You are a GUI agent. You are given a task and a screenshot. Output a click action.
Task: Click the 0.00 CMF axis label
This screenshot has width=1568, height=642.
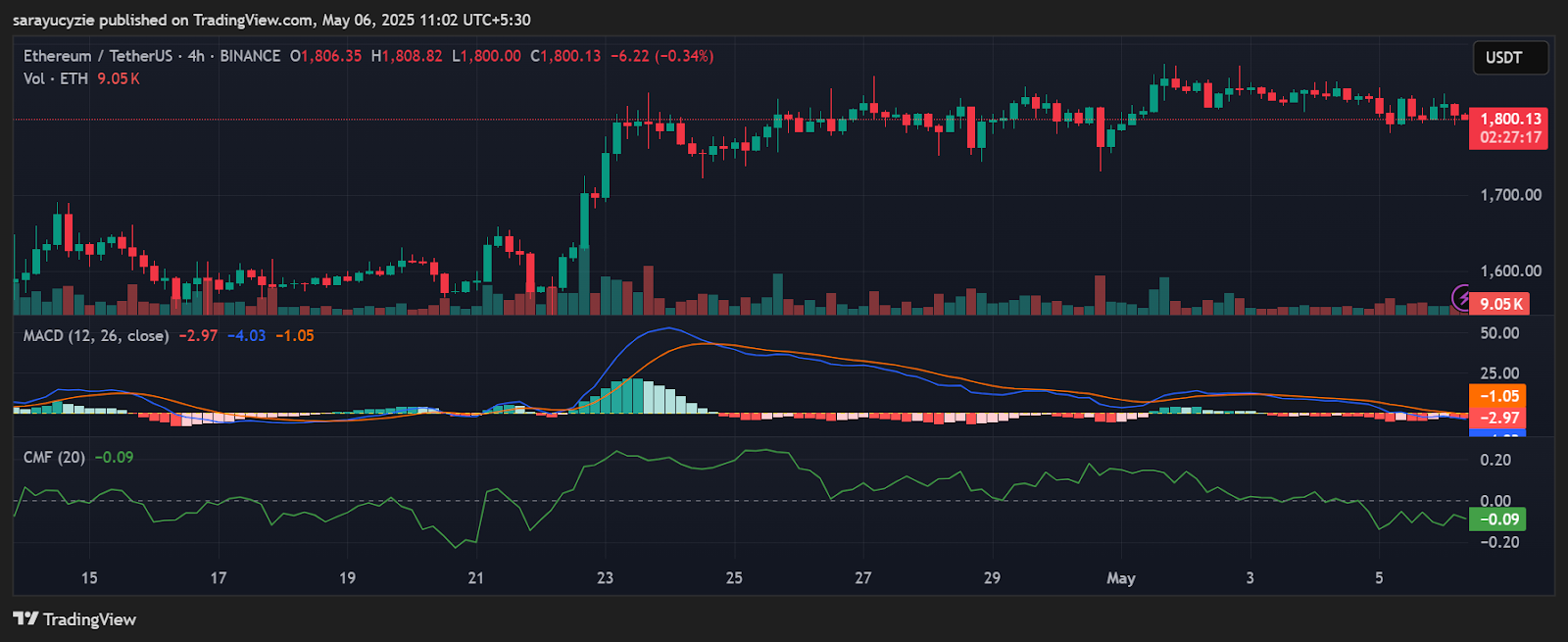tap(1495, 501)
